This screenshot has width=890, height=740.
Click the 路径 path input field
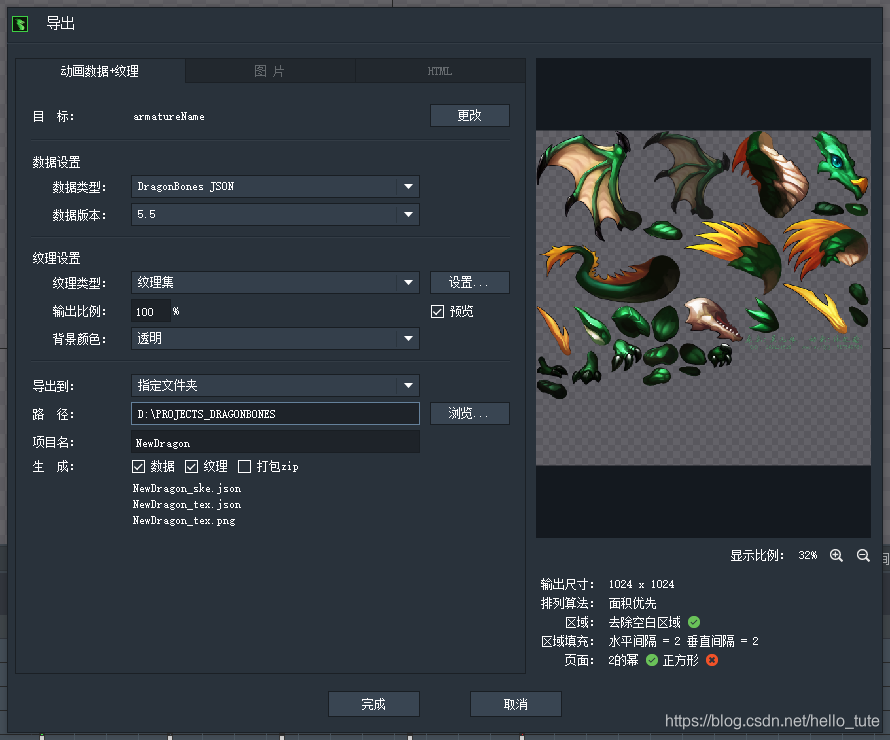point(275,414)
